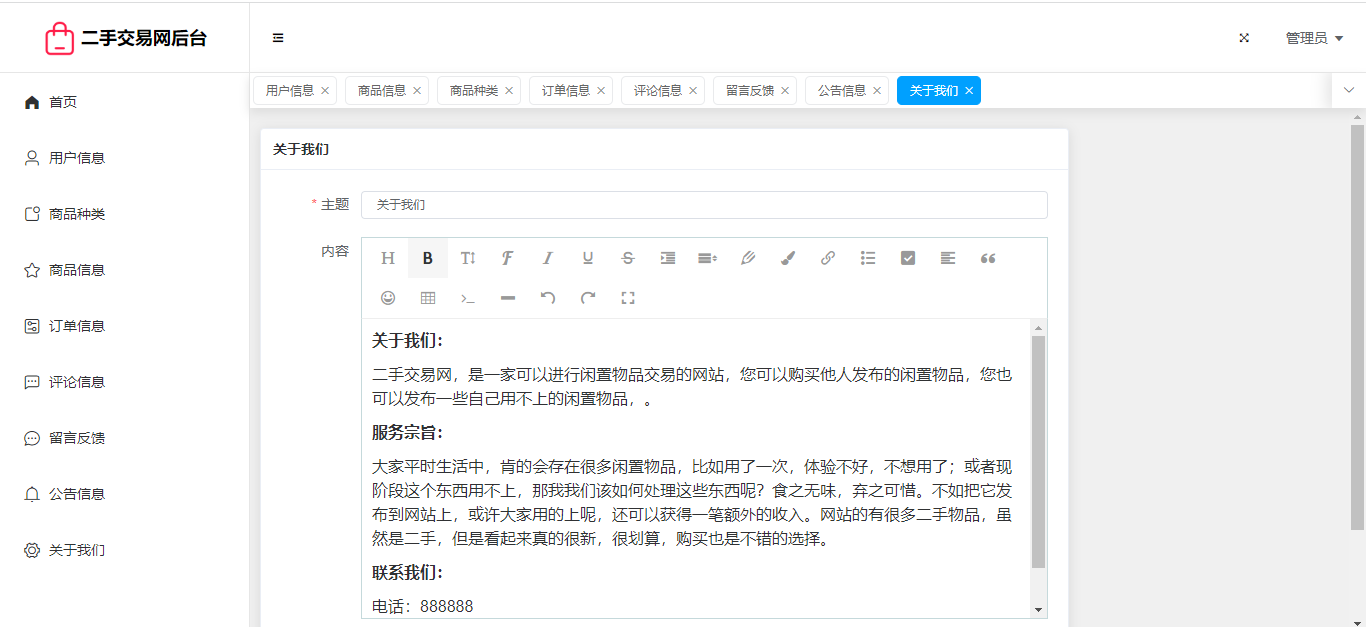Viewport: 1366px width, 627px height.
Task: Expand the tab list chevron
Action: [x=1348, y=90]
